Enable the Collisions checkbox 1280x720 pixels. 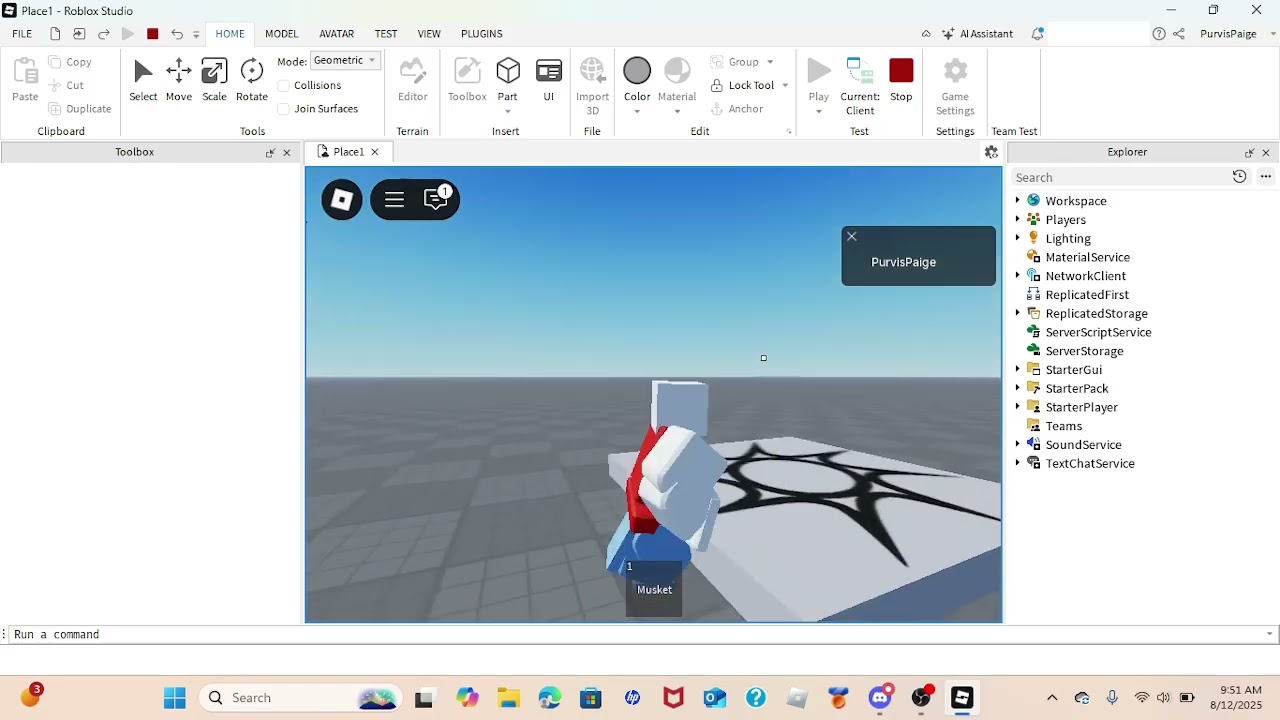coord(284,86)
